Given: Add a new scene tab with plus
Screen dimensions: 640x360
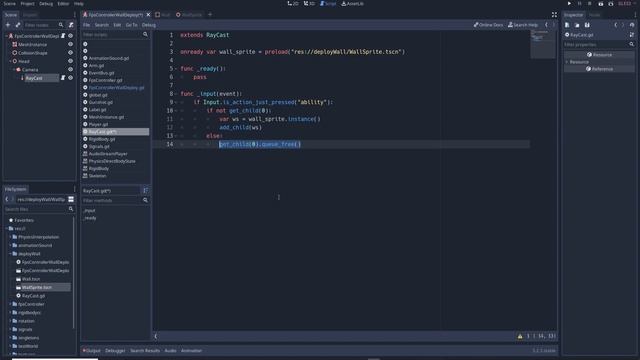Looking at the screenshot, I should (210, 15).
